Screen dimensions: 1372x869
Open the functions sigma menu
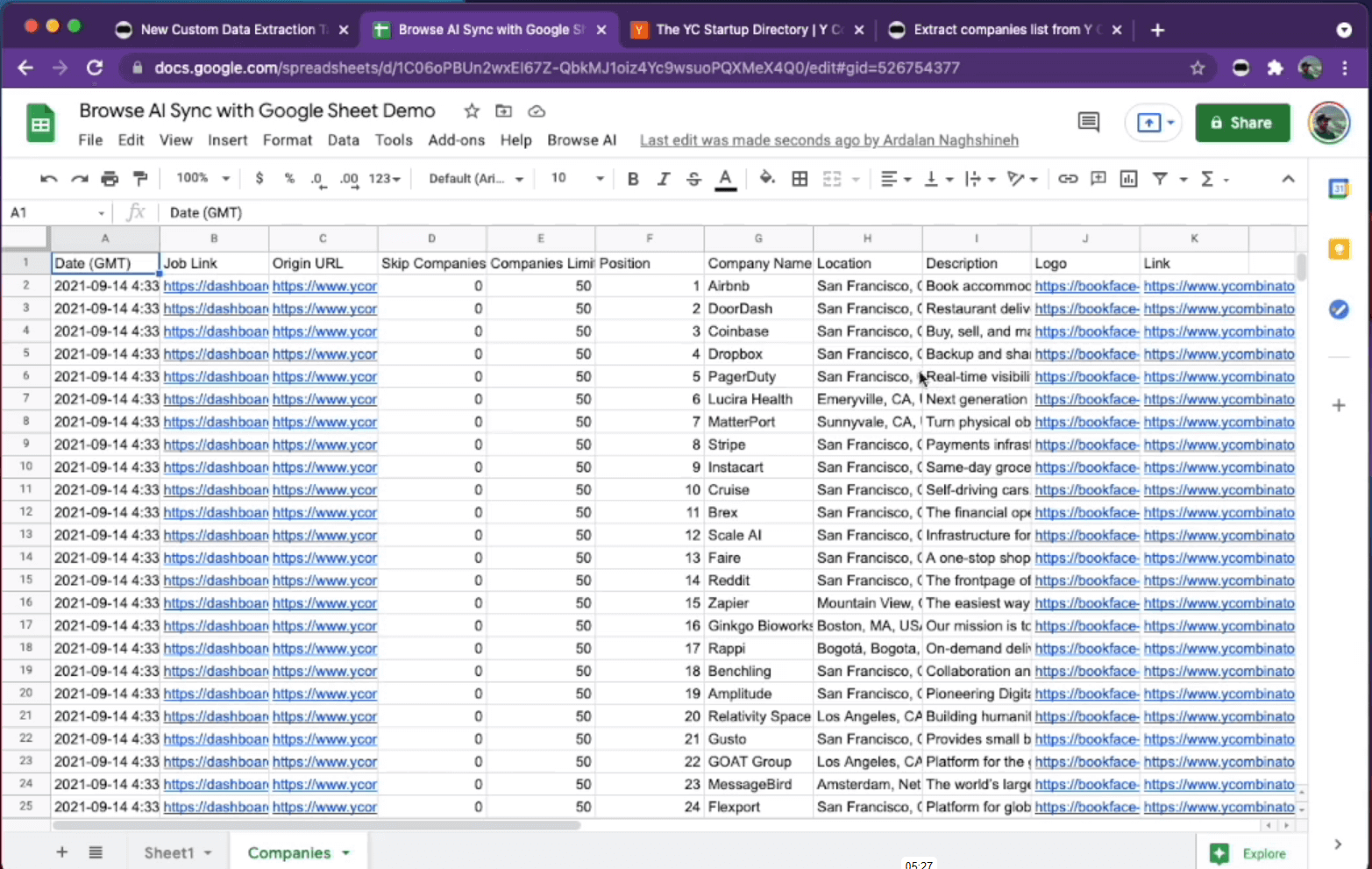(1213, 179)
